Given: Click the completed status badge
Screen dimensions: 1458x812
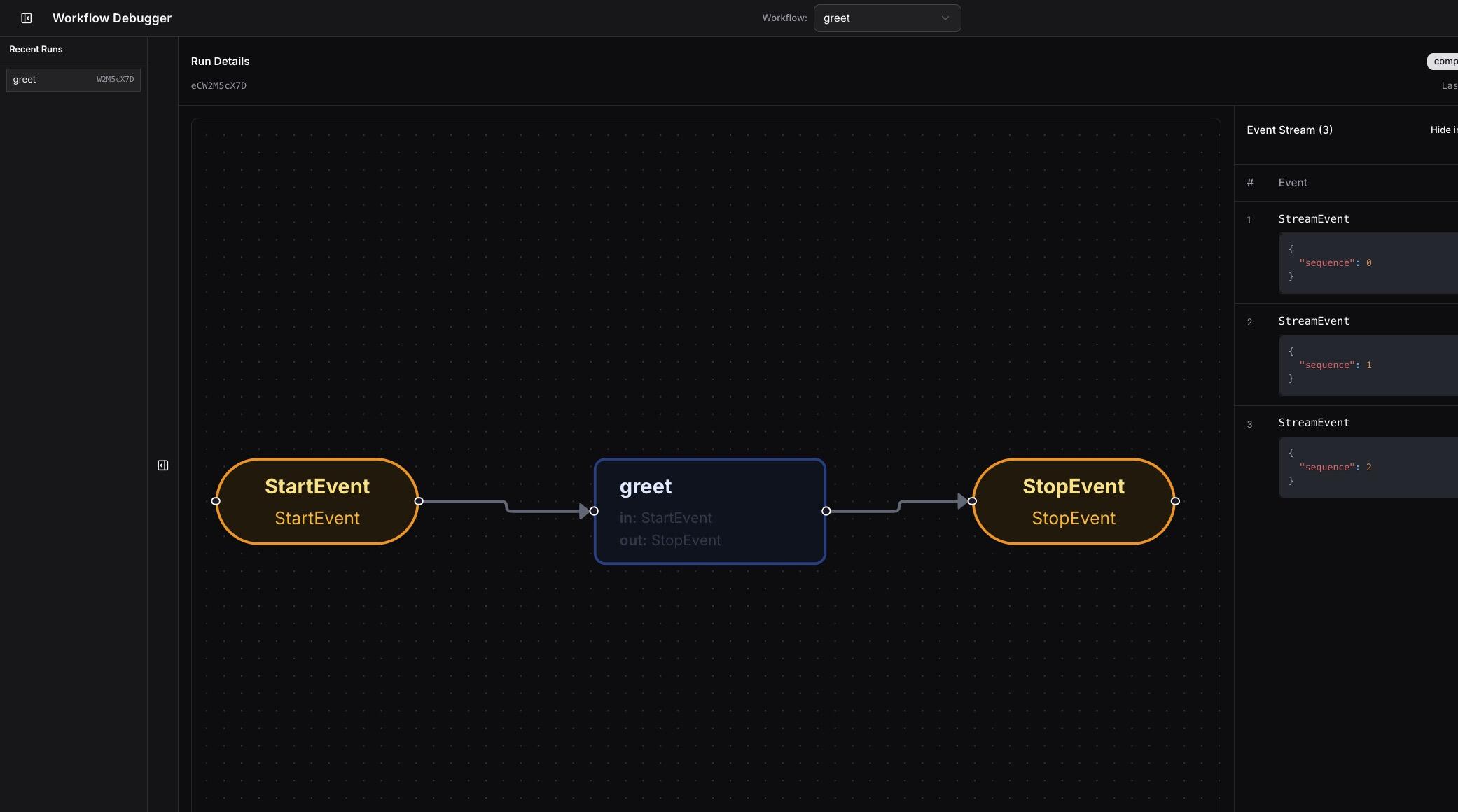Looking at the screenshot, I should coord(1443,62).
